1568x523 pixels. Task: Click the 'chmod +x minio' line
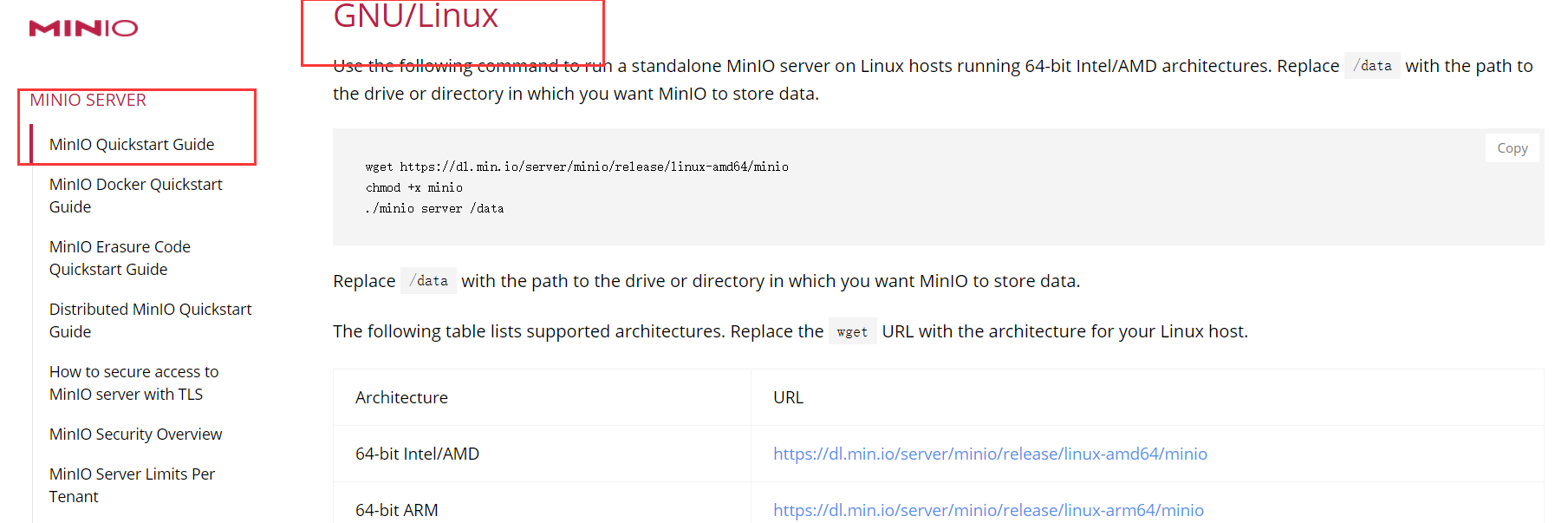(x=413, y=187)
